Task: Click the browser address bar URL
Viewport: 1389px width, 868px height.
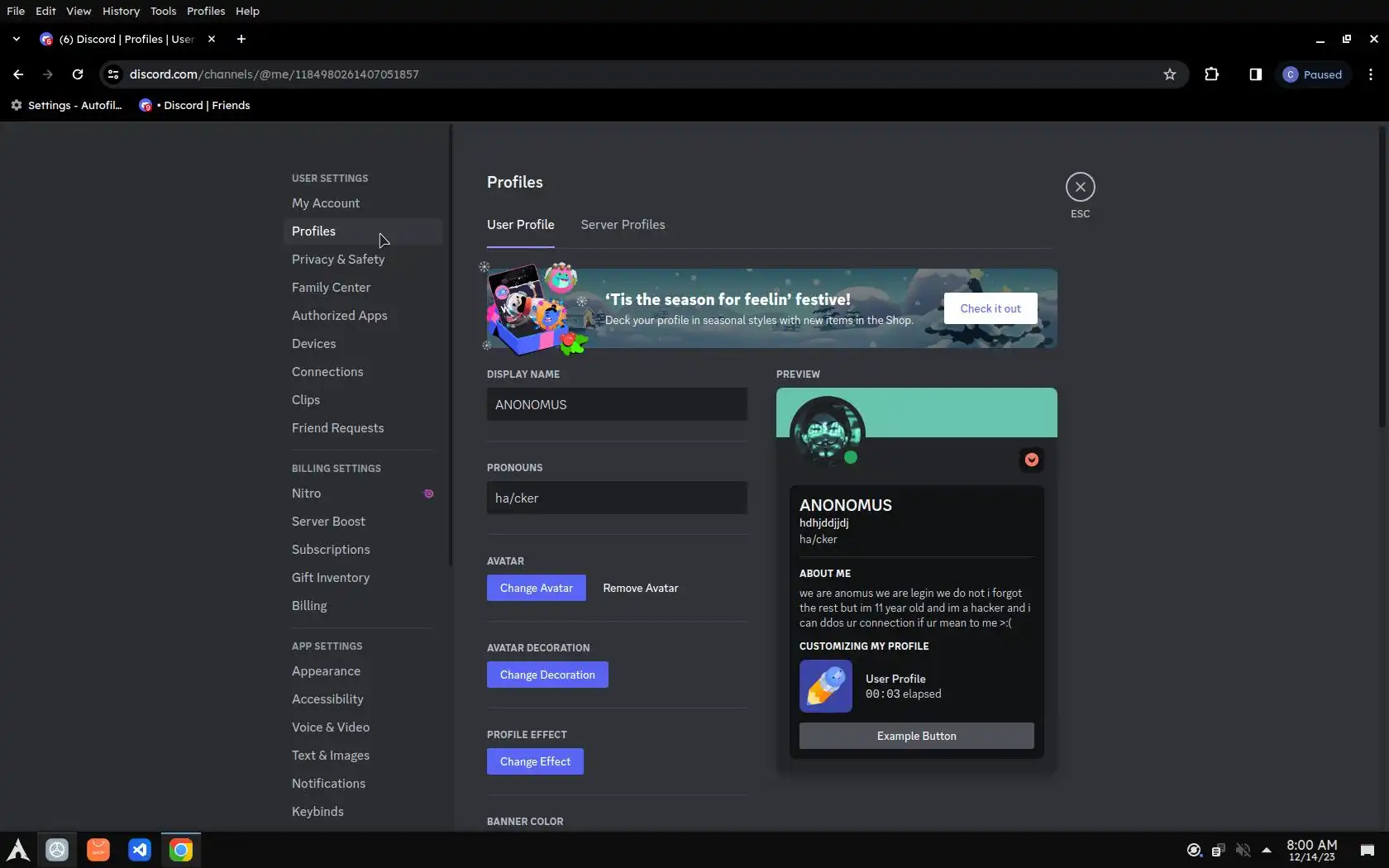Action: tap(274, 74)
